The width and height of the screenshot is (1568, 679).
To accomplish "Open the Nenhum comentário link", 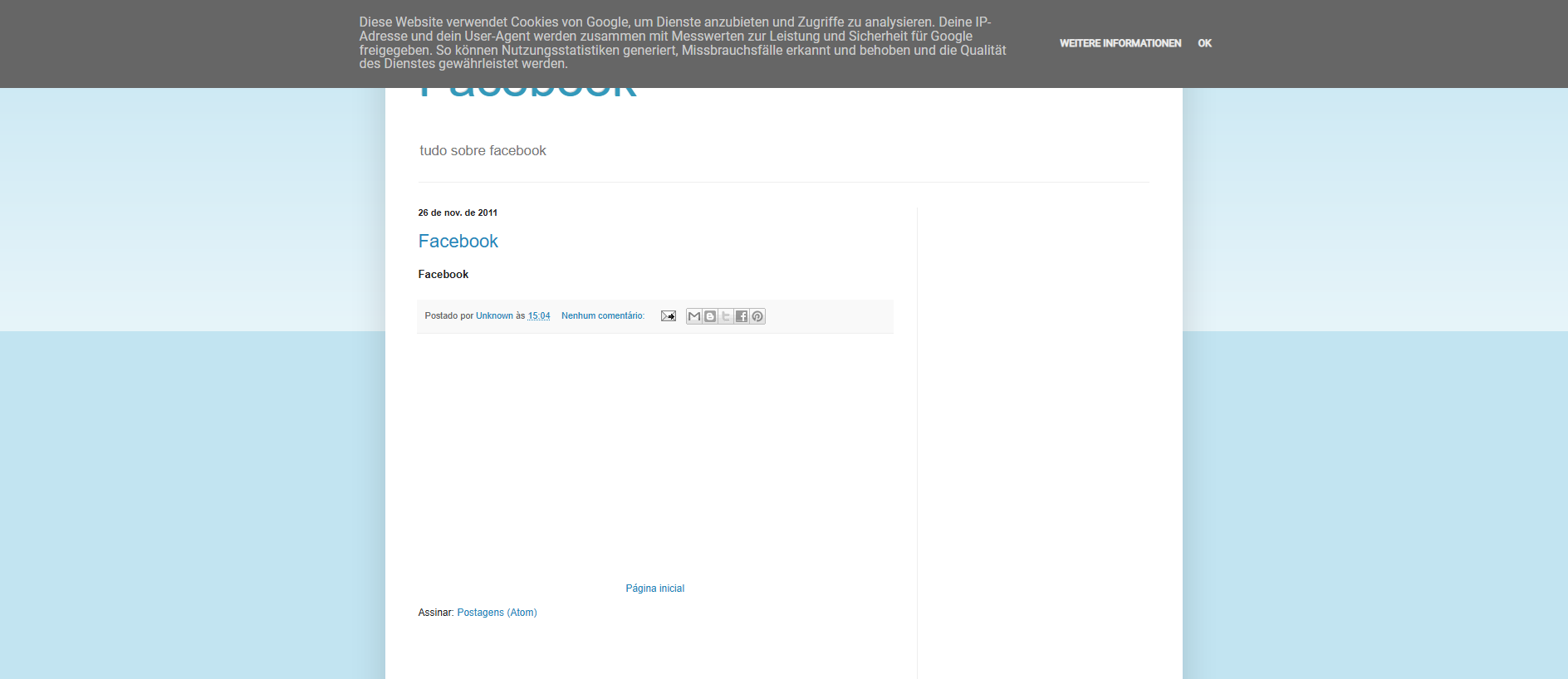I will [603, 316].
